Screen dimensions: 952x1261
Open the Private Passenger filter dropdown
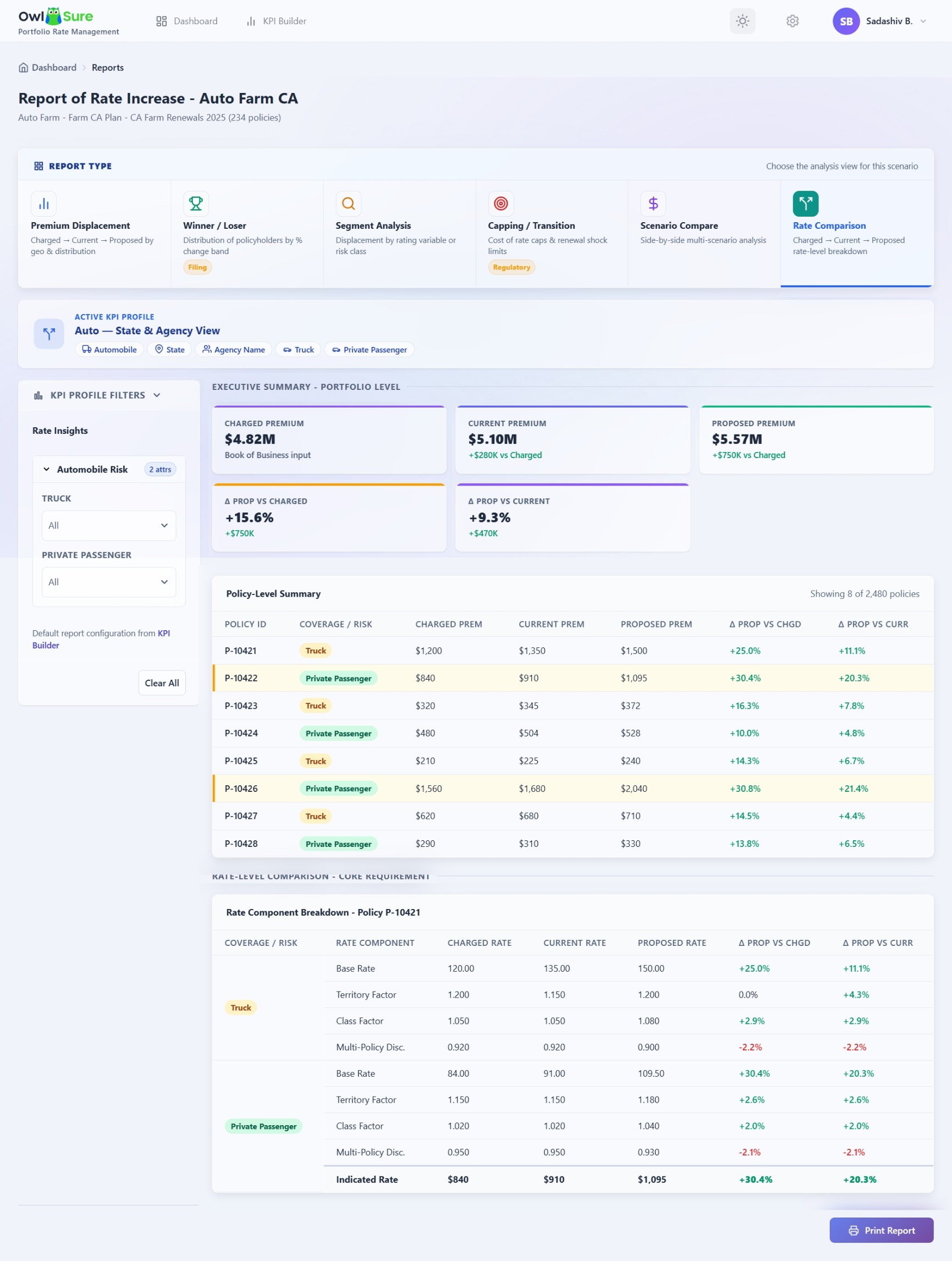click(109, 582)
